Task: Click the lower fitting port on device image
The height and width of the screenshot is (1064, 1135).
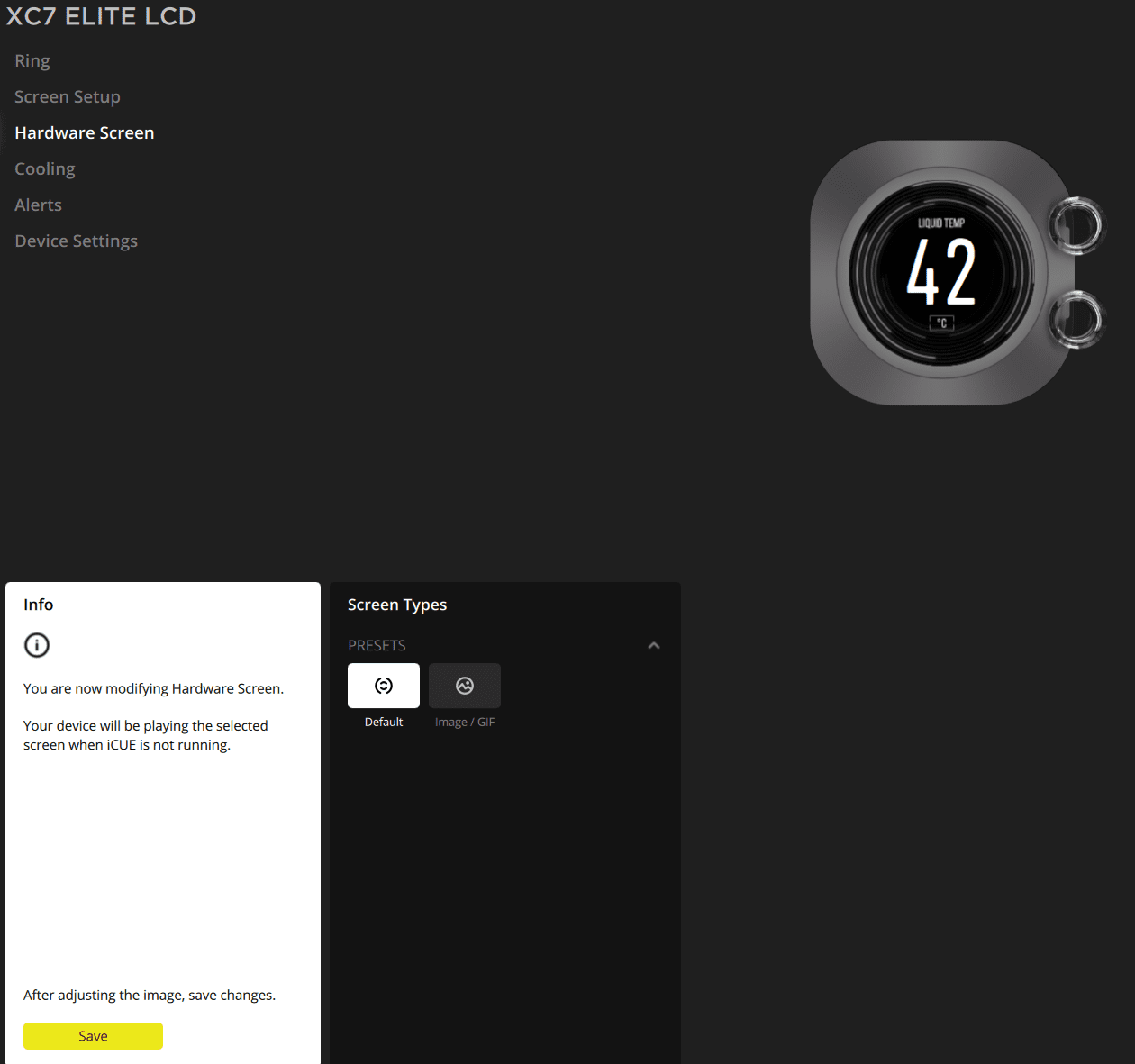Action: pos(1076,319)
